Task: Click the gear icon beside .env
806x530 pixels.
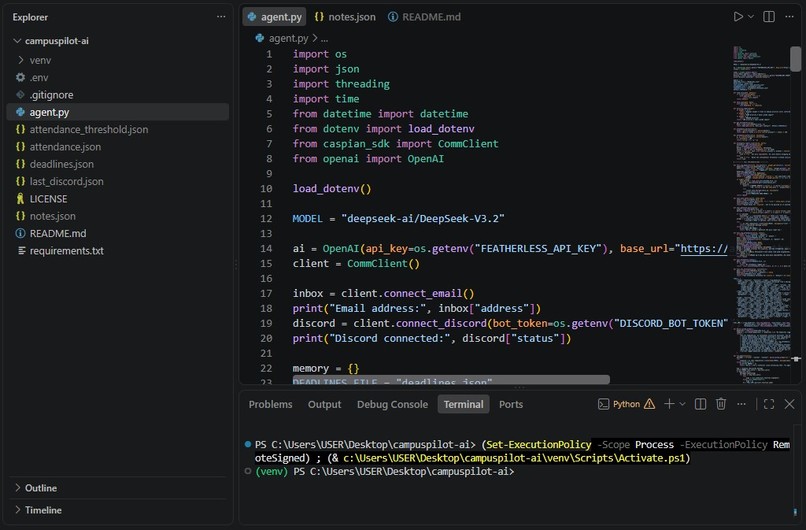Action: 21,78
